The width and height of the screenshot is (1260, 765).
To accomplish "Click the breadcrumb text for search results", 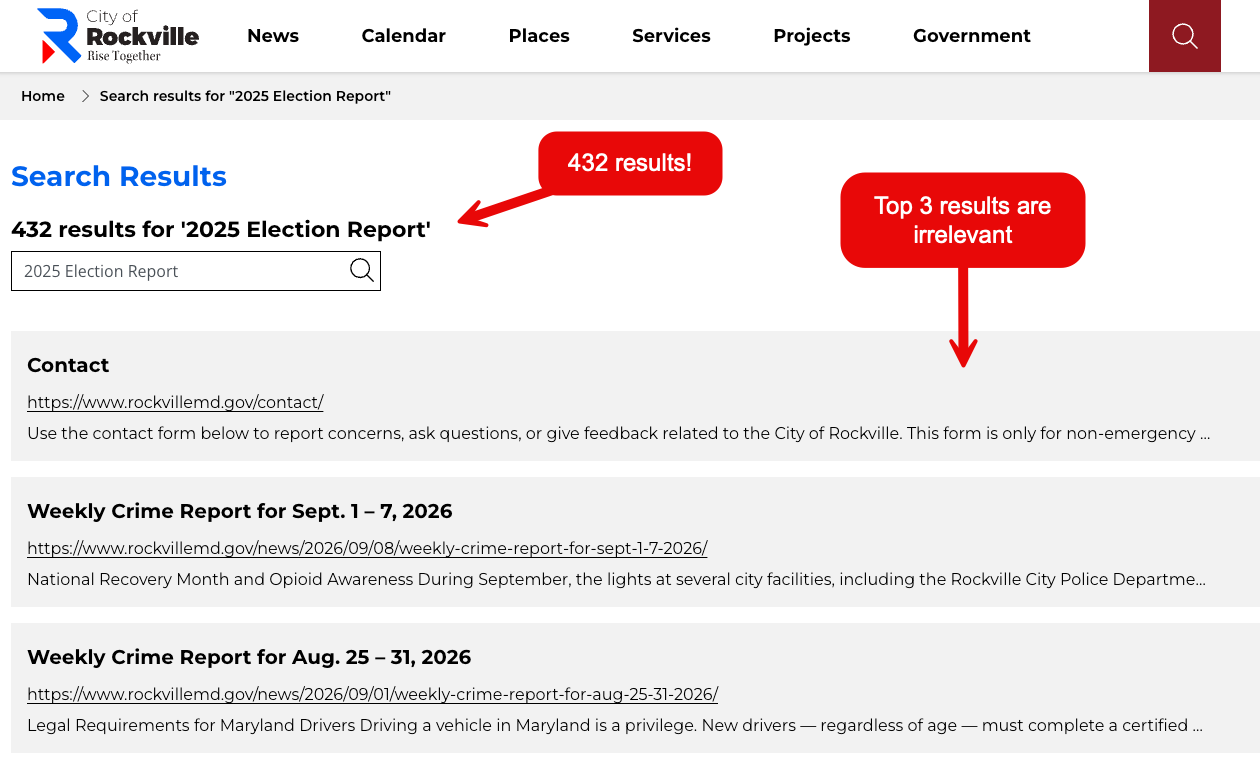I will pos(245,96).
